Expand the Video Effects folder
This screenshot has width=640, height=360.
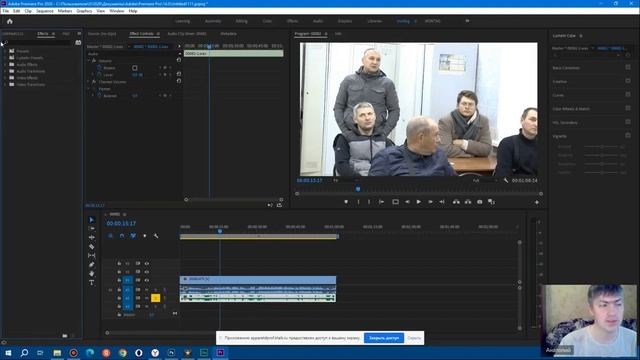(x=5, y=78)
